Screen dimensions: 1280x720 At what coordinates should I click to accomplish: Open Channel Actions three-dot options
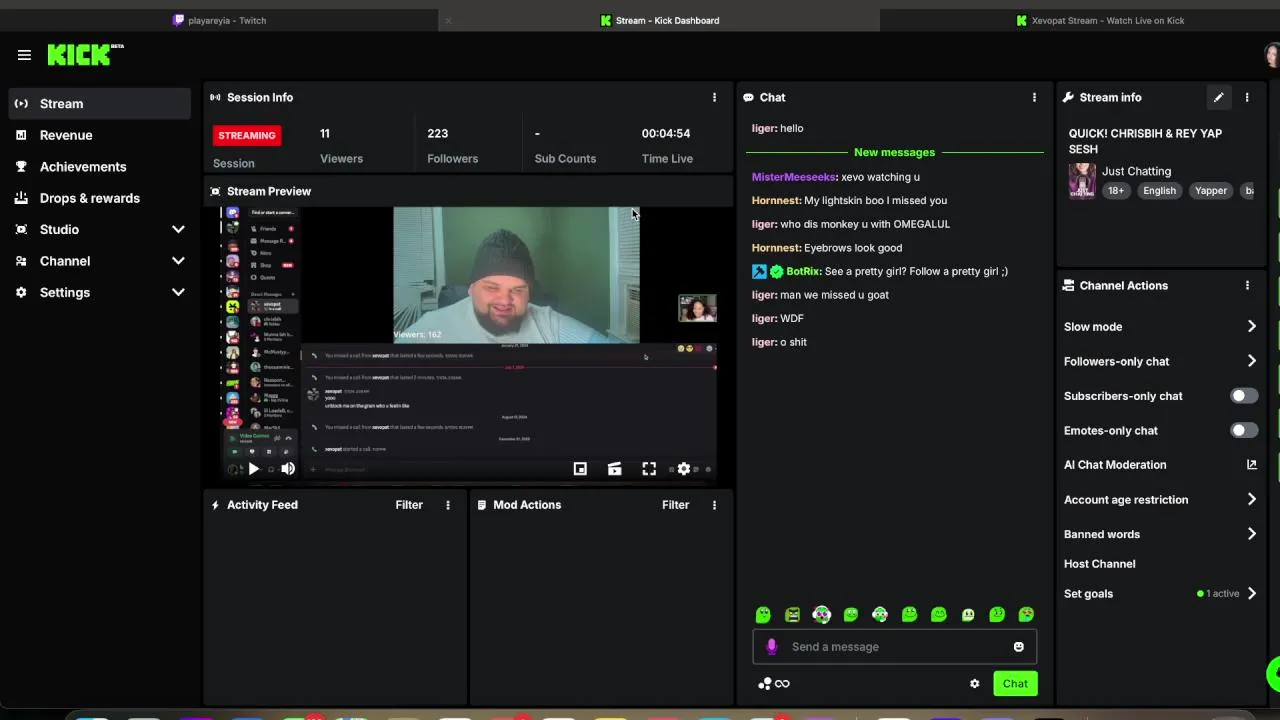1247,285
